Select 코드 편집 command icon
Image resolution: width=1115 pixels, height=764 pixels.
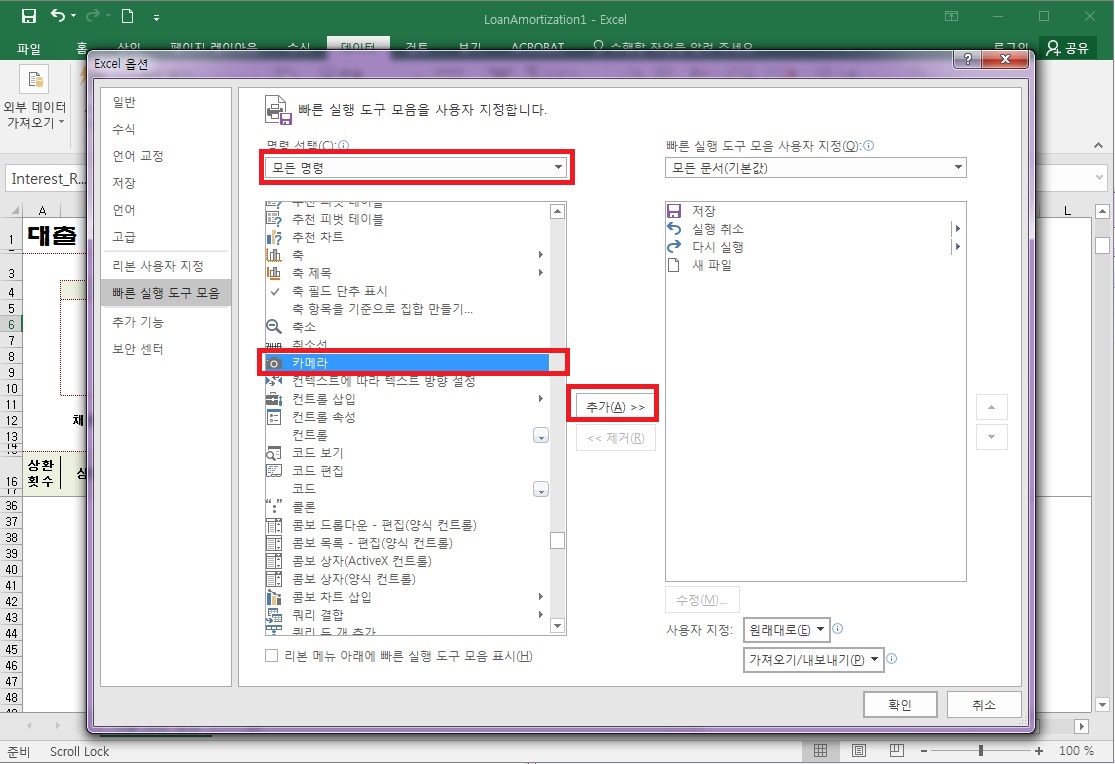[x=274, y=471]
